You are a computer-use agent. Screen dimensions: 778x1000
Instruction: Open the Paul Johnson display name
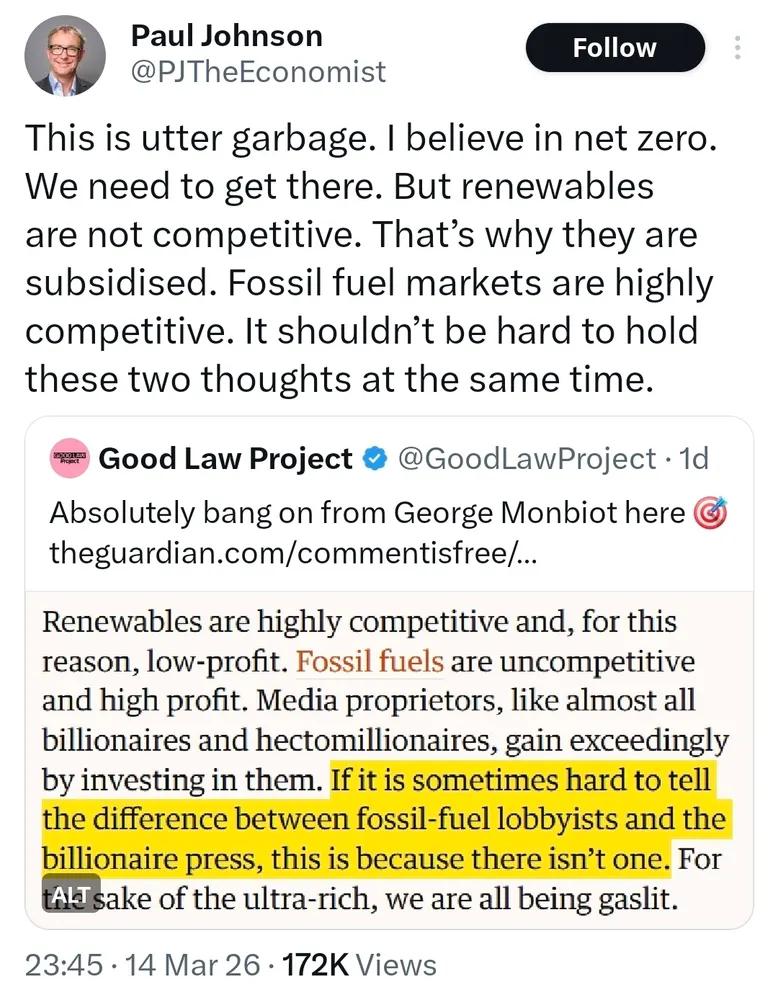(x=226, y=36)
